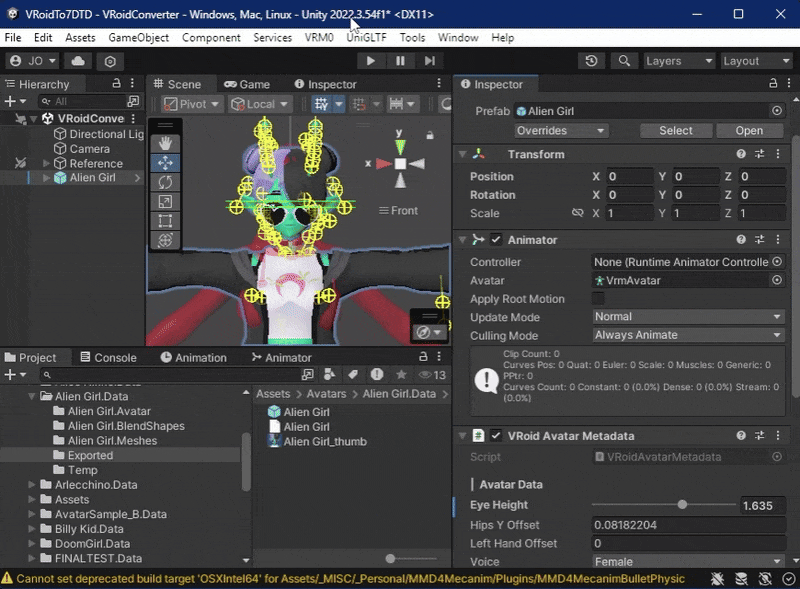Open the Undo History icon
800x589 pixels.
(x=591, y=61)
